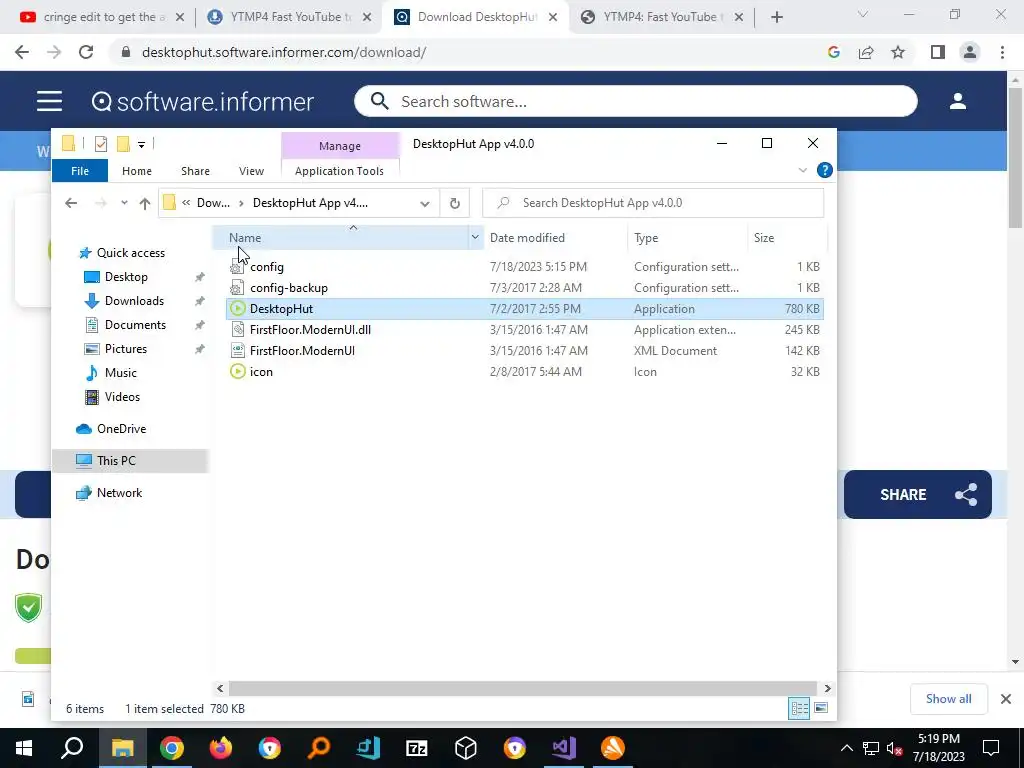The image size is (1024, 768).
Task: Open Quick Access Toolbar customize dropdown
Action: pyautogui.click(x=141, y=144)
